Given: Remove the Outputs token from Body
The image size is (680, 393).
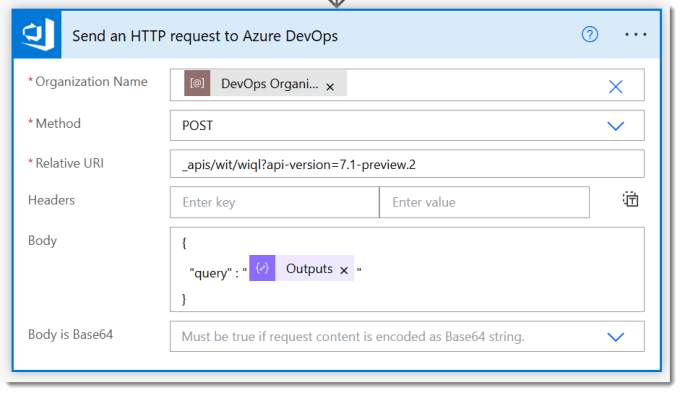Looking at the screenshot, I should pyautogui.click(x=344, y=270).
